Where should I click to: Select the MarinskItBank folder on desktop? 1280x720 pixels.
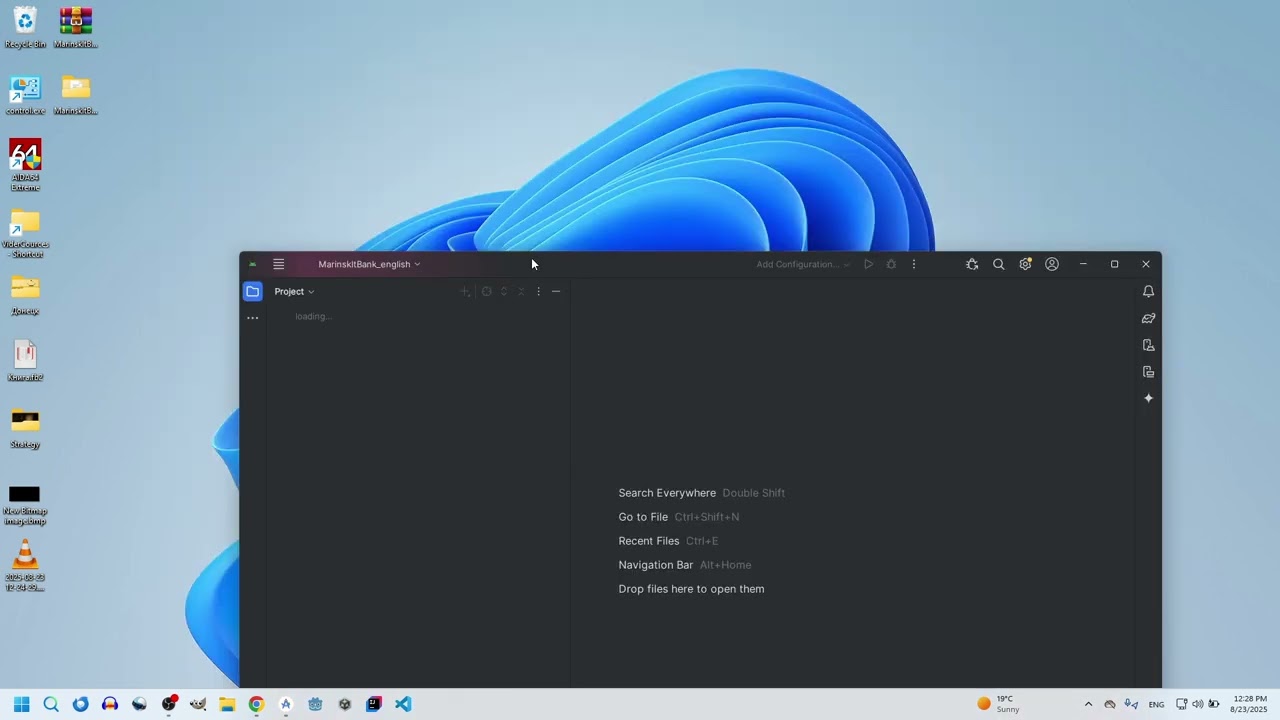tap(76, 95)
